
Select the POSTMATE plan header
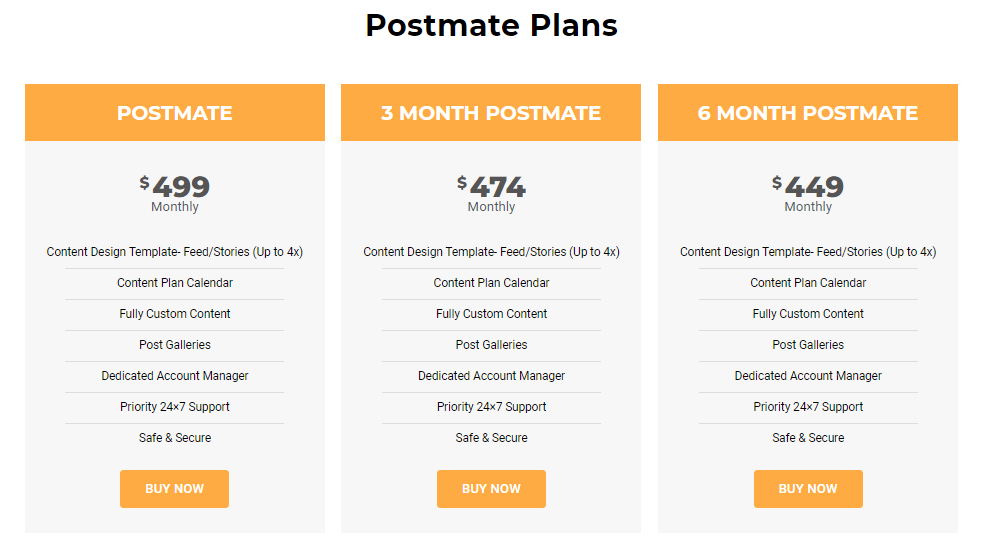(175, 113)
